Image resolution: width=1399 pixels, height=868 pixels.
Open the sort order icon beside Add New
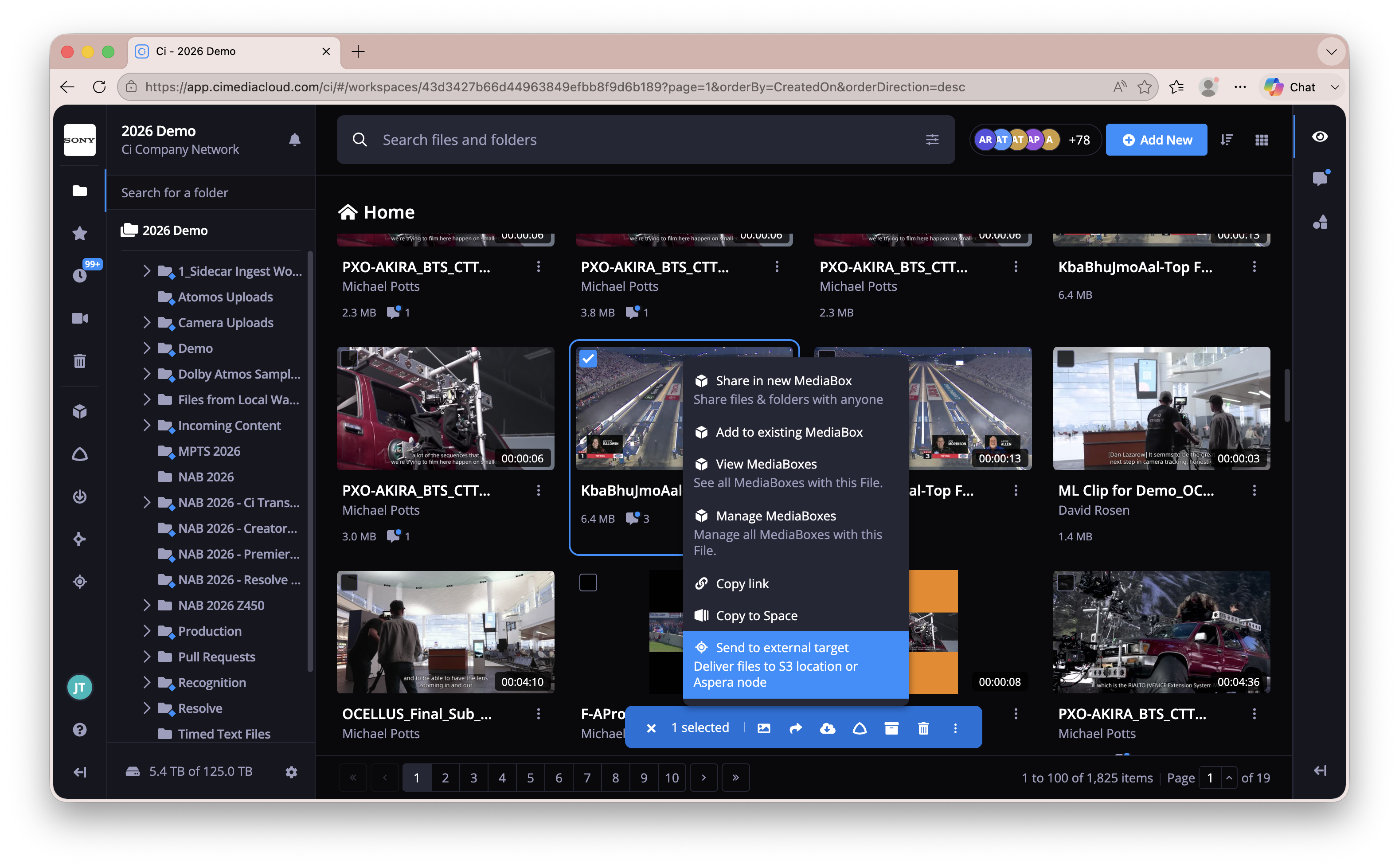click(x=1226, y=140)
